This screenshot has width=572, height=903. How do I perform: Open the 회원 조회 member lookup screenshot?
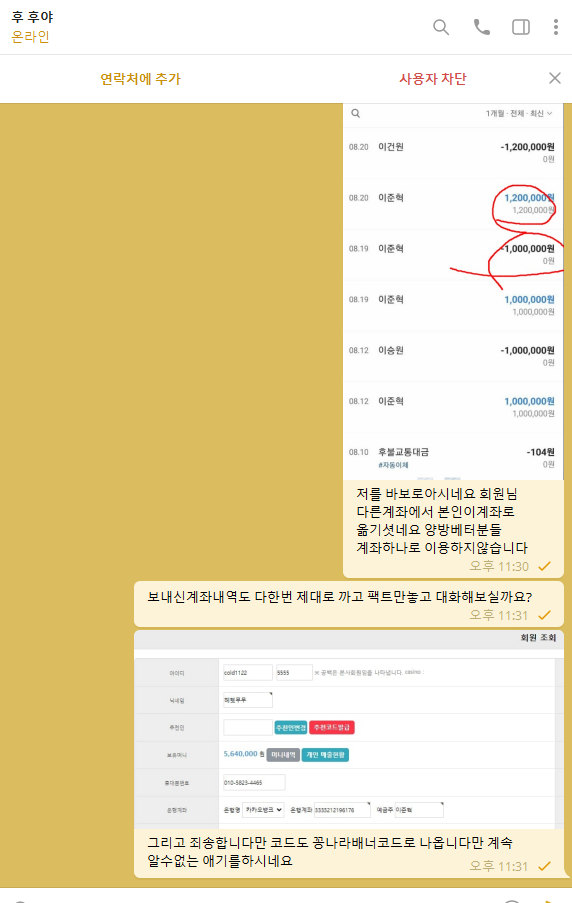(349, 730)
